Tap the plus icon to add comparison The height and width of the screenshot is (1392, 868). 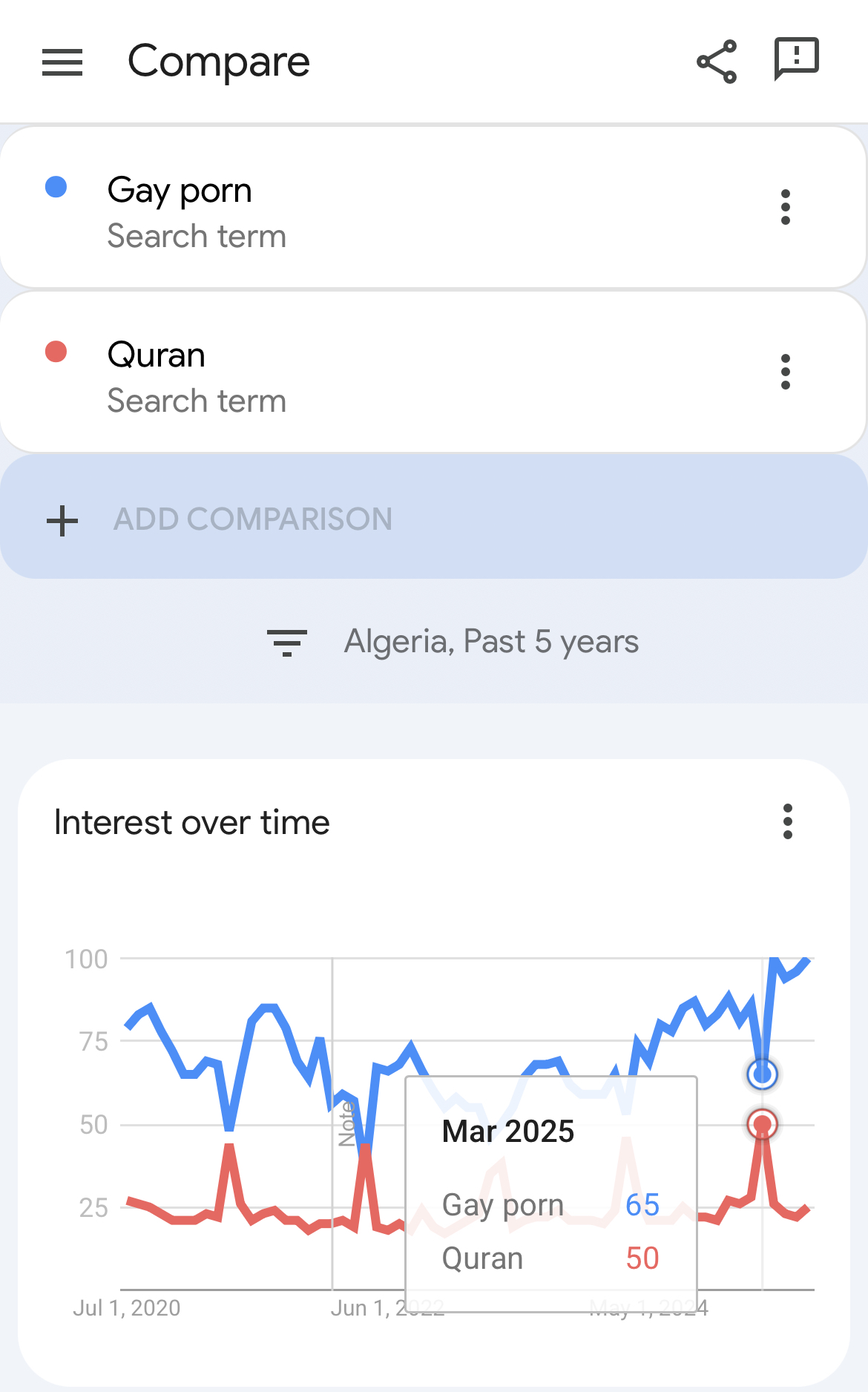click(x=62, y=520)
